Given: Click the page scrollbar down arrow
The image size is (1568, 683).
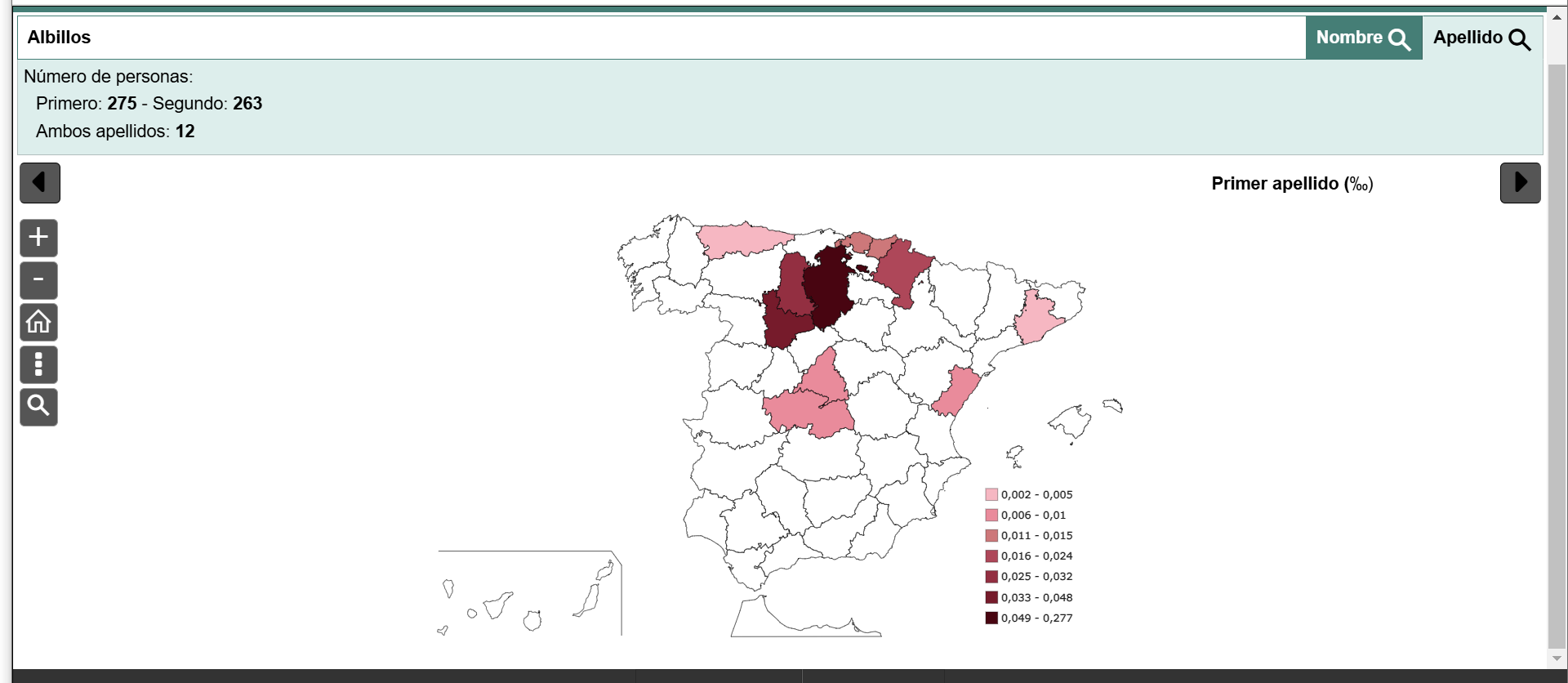Looking at the screenshot, I should (1557, 658).
